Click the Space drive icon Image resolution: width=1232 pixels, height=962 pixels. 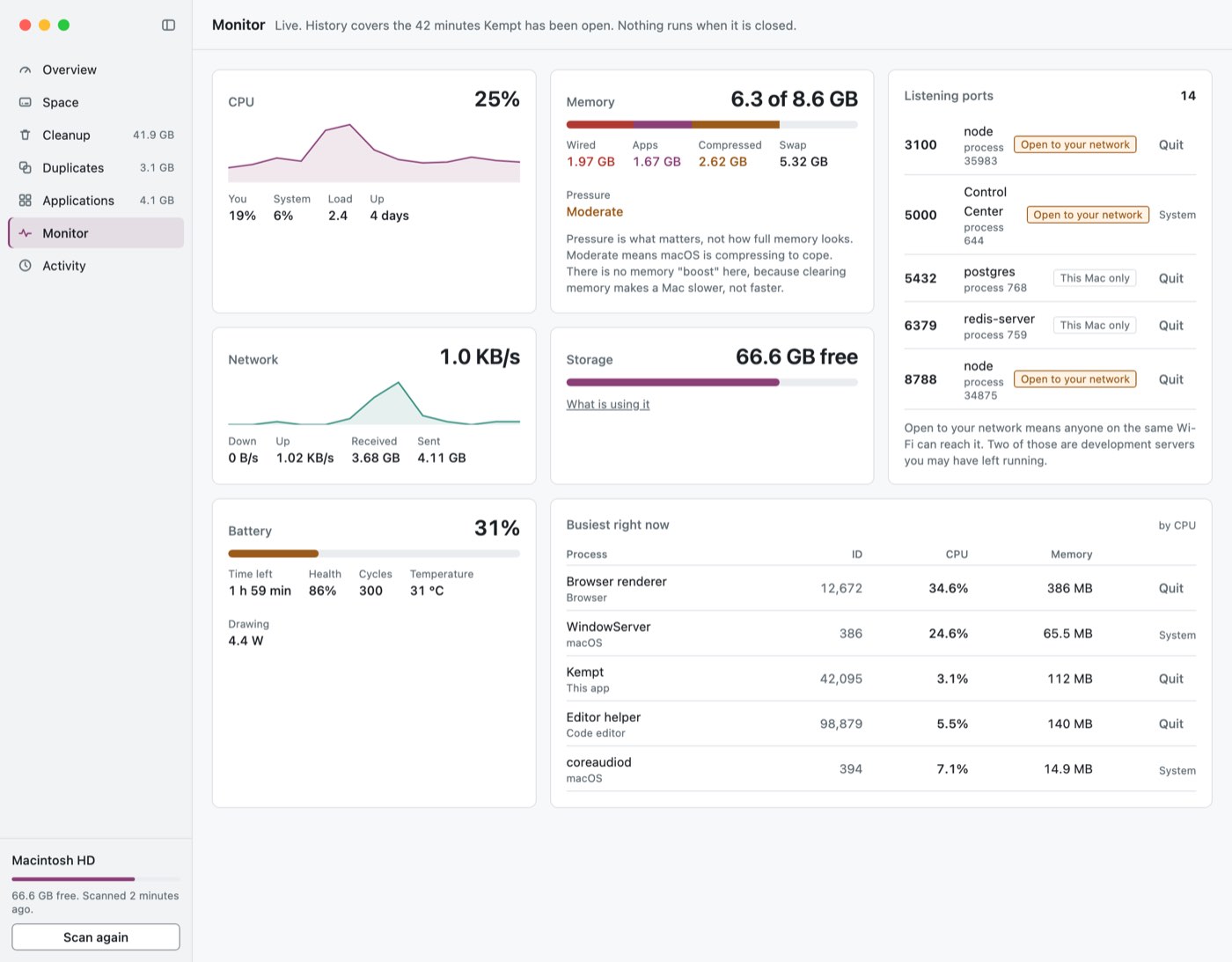[x=26, y=102]
